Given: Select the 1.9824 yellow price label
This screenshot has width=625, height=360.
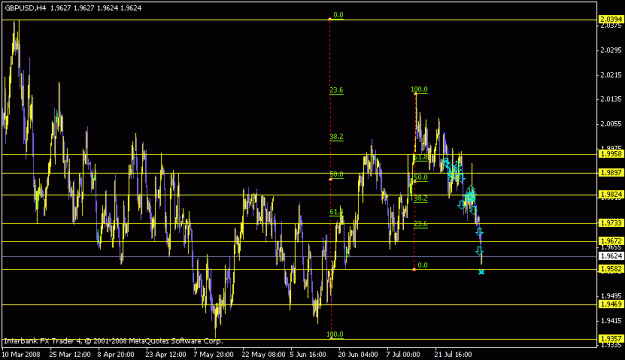Looking at the screenshot, I should point(611,195).
